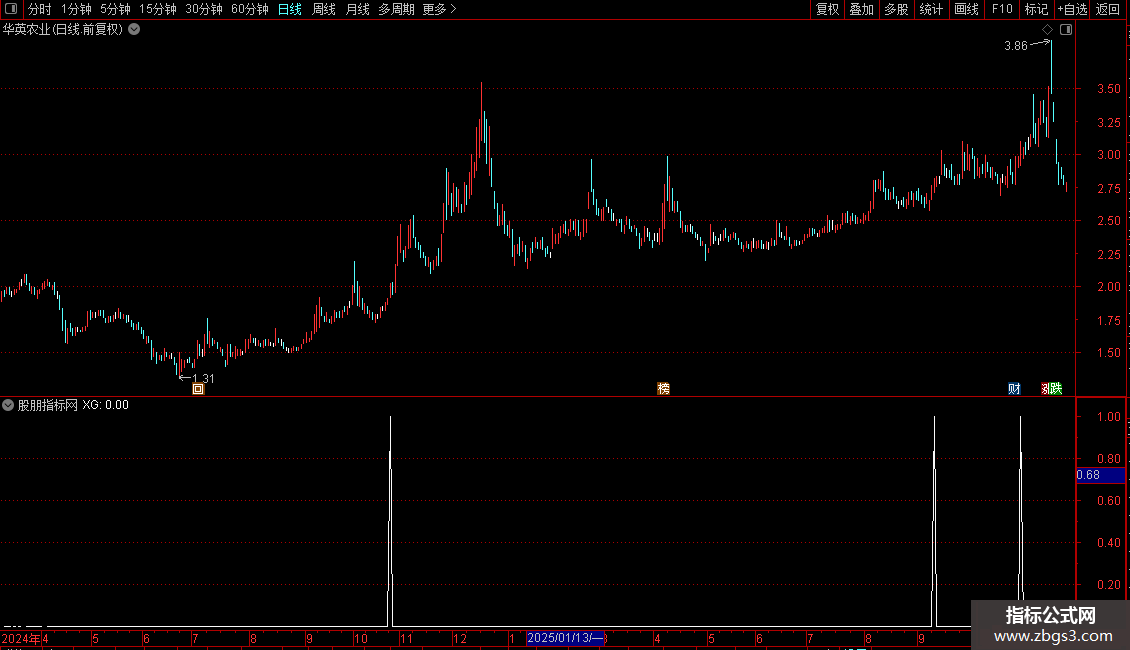The height and width of the screenshot is (650, 1130).
Task: Open 多周期 multi-period view
Action: [396, 9]
